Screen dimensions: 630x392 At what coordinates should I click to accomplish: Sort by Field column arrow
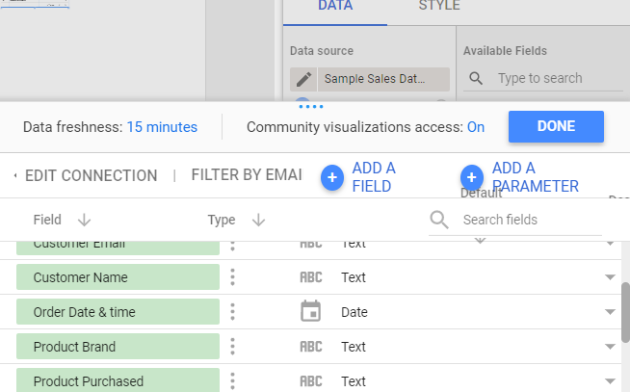click(84, 220)
